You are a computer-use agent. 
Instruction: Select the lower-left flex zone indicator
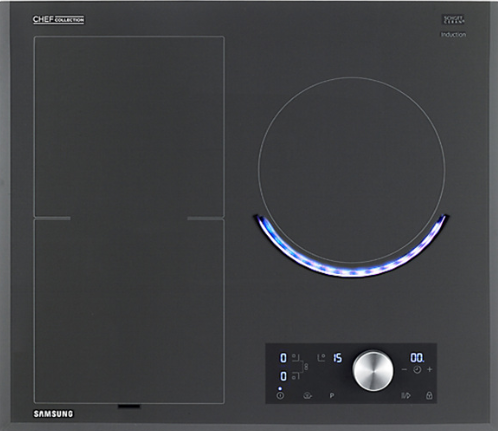[x=296, y=376]
